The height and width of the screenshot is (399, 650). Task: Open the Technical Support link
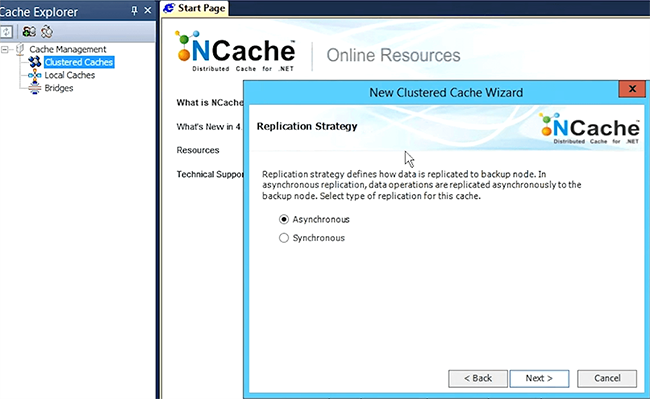coord(210,174)
